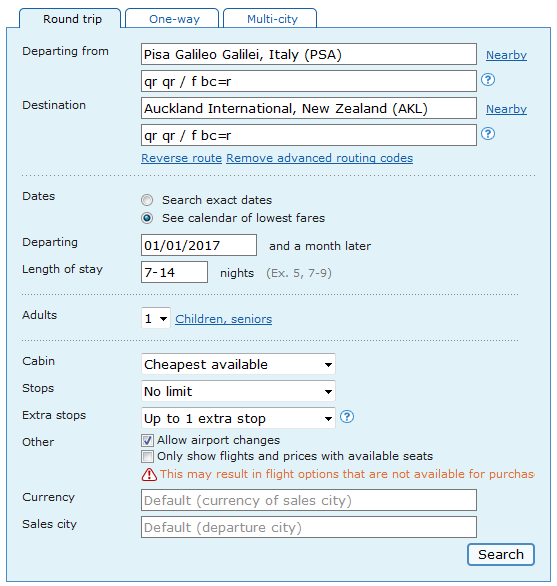Click the Children, seniors link
The image size is (557, 586).
coord(224,319)
